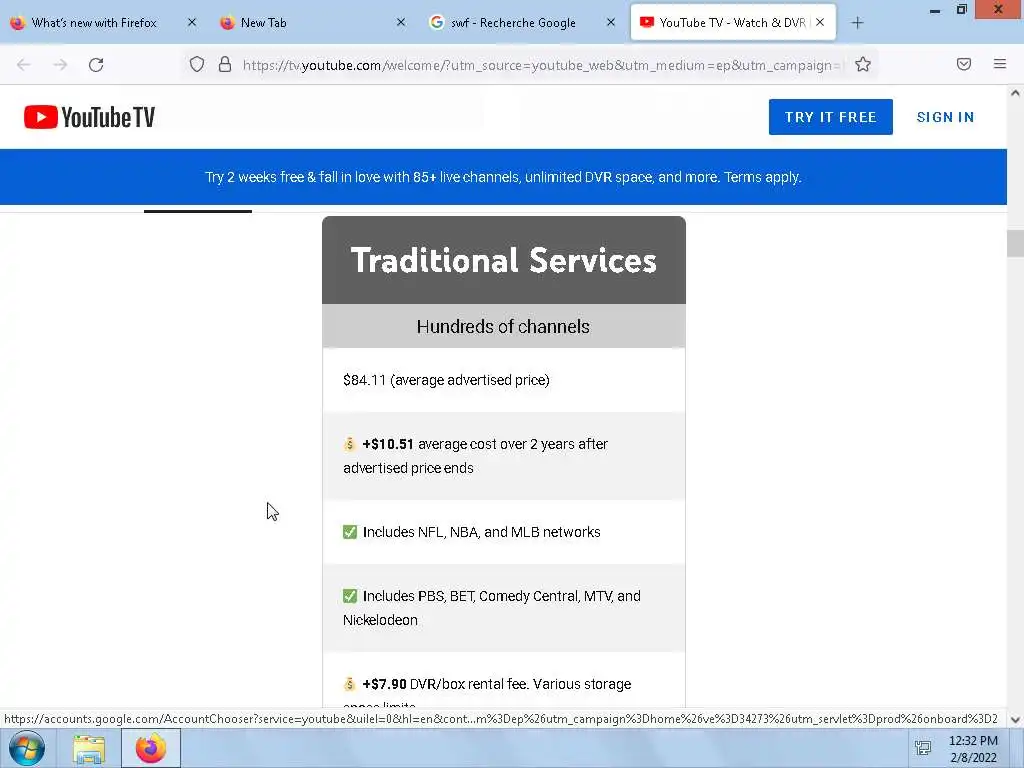Click the Hundreds of channels text
Image resolution: width=1024 pixels, height=768 pixels.
click(x=503, y=327)
